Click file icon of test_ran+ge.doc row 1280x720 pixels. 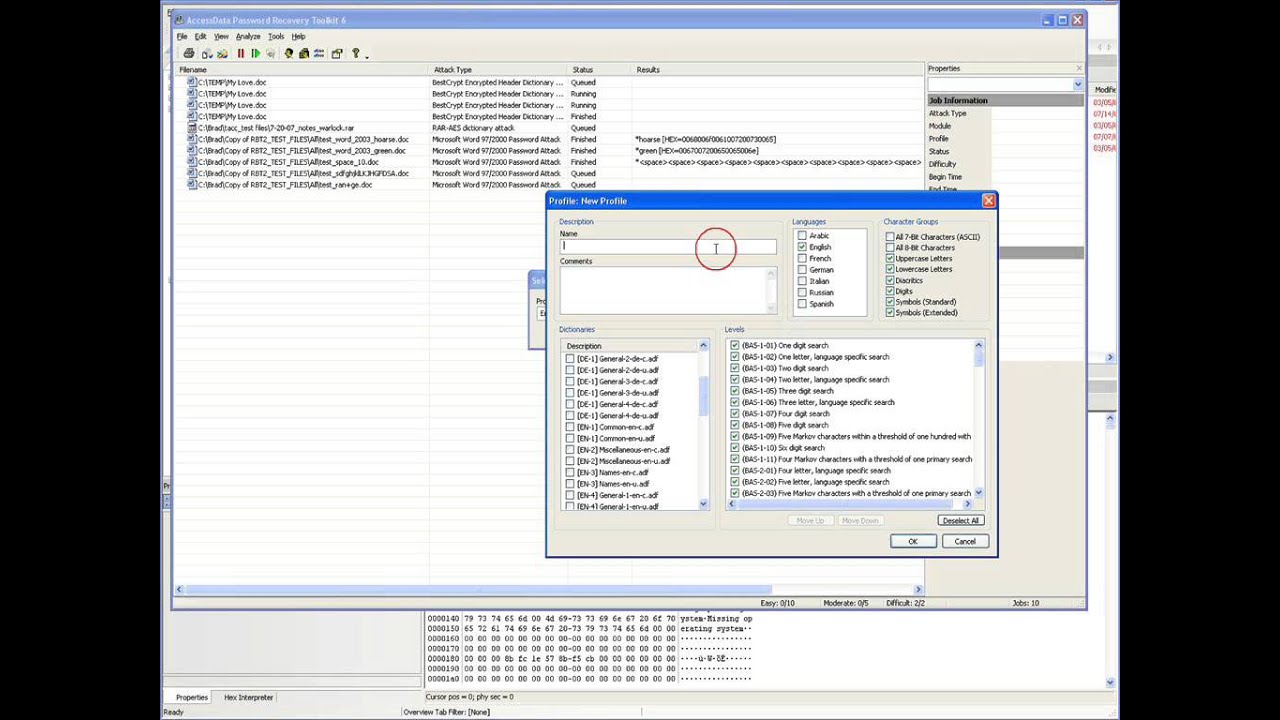tap(192, 185)
